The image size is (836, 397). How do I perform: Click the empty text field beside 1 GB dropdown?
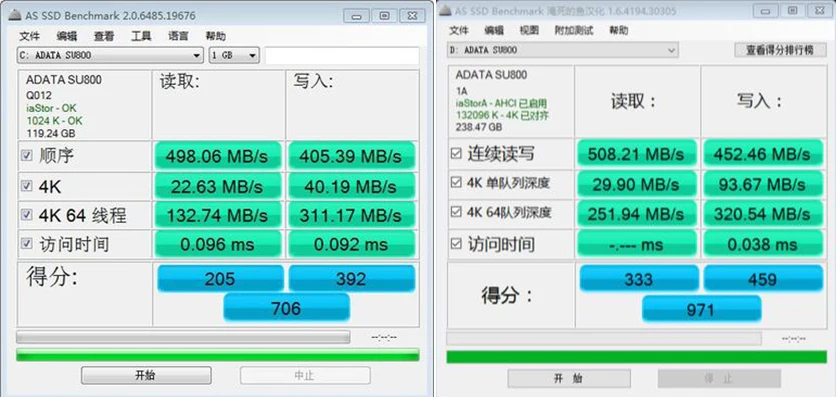tap(342, 55)
